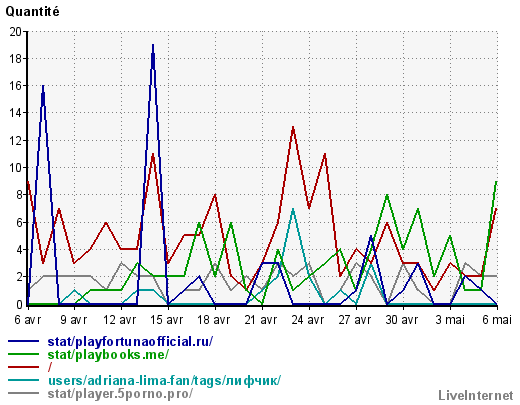Click the blue legend line swatch

tap(23, 341)
